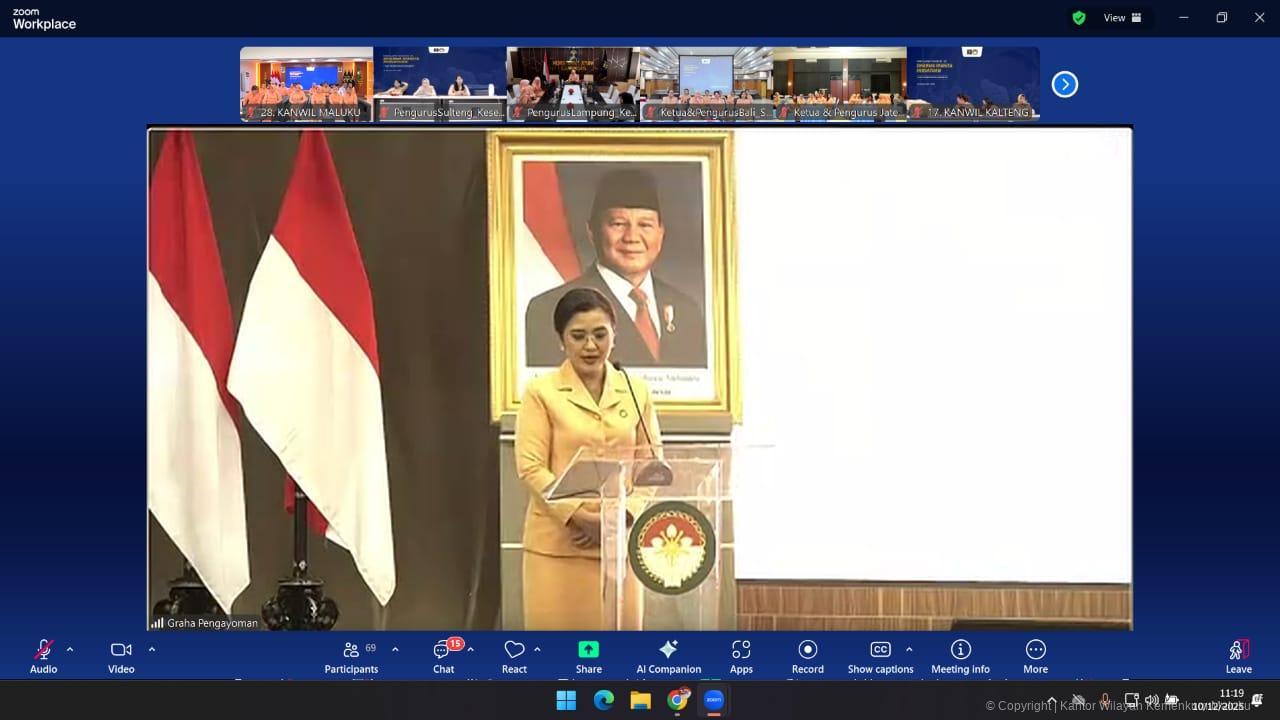
Task: Leave the meeting
Action: point(1238,656)
